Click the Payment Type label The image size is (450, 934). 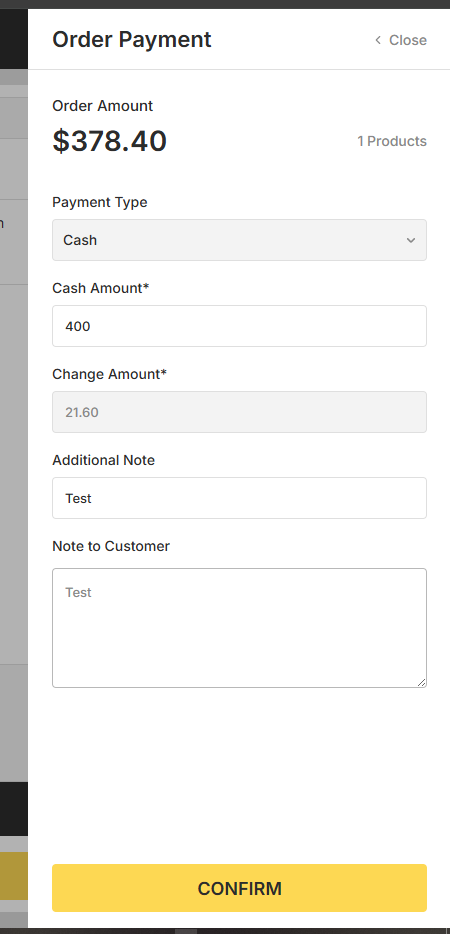100,203
